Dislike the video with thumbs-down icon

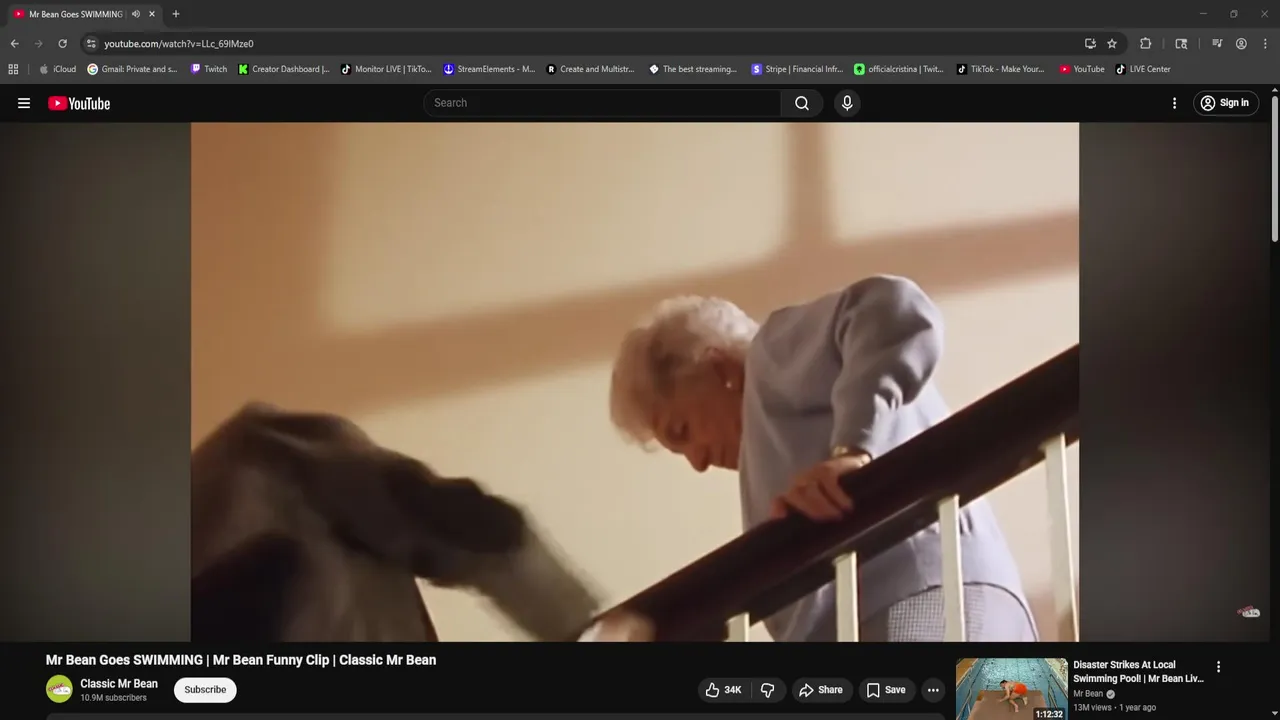click(768, 690)
